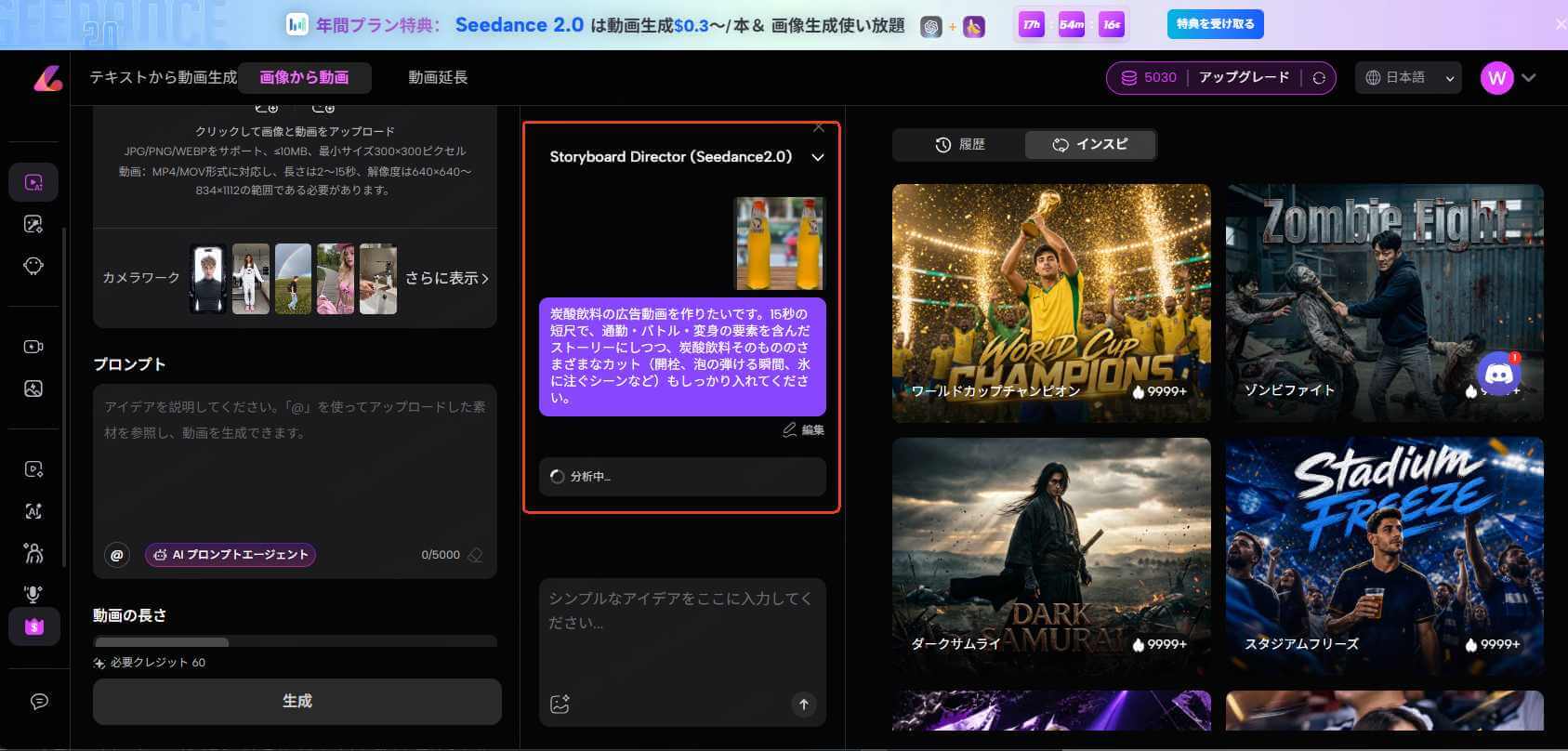This screenshot has width=1568, height=751.
Task: Select camera work thumbnail with rainbow field
Action: (293, 279)
